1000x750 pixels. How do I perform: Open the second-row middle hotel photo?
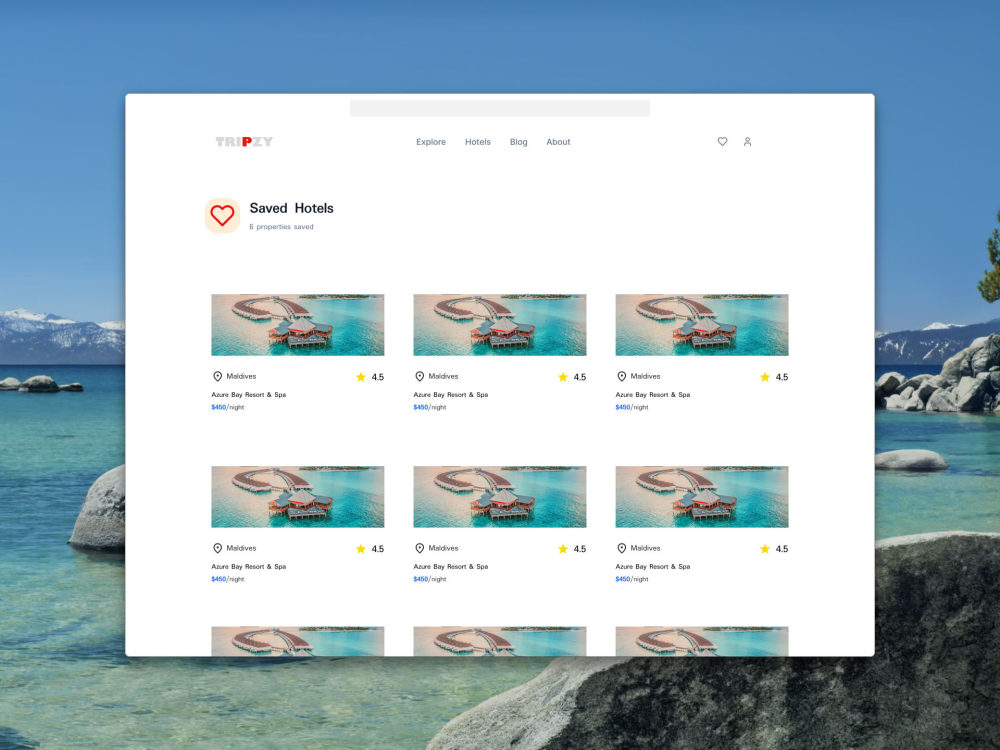coord(500,497)
